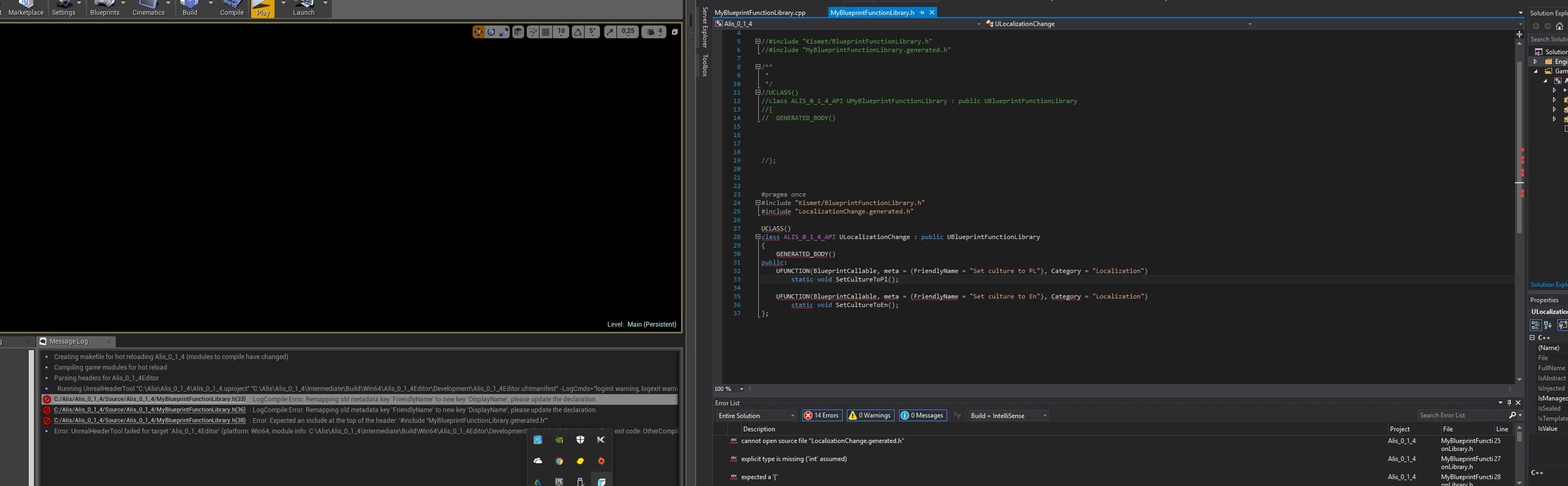Click the 0 Messages filter button
Screen dimensions: 1568x486
pyautogui.click(x=922, y=416)
